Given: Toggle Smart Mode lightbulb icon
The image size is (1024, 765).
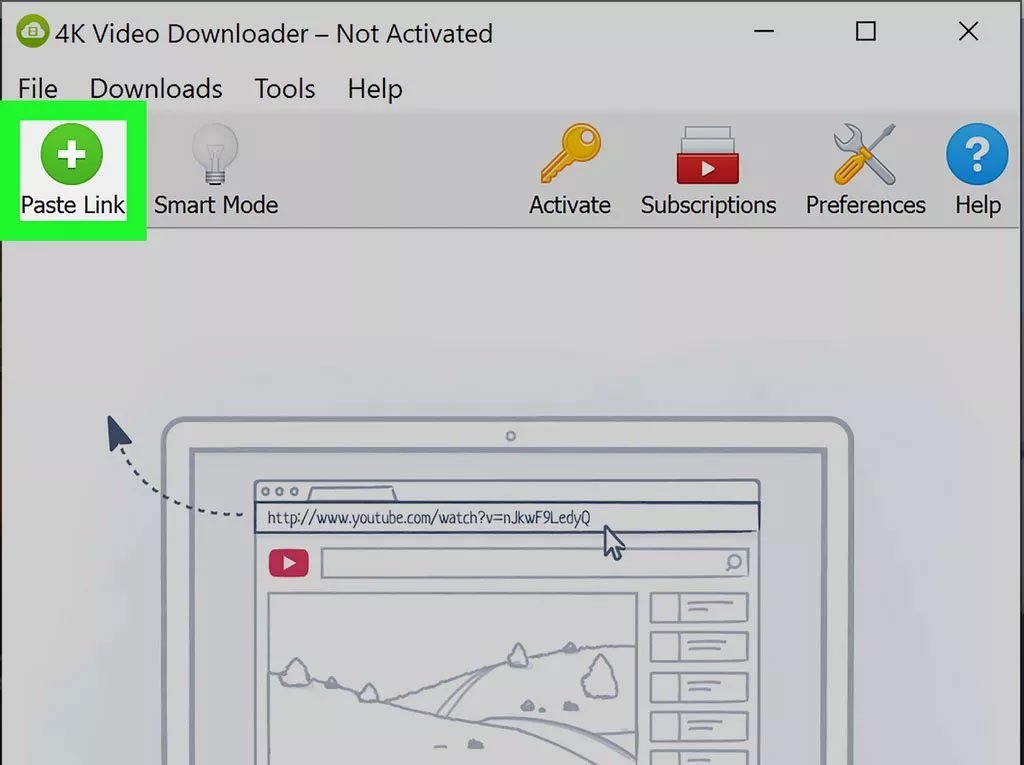Looking at the screenshot, I should pyautogui.click(x=215, y=154).
